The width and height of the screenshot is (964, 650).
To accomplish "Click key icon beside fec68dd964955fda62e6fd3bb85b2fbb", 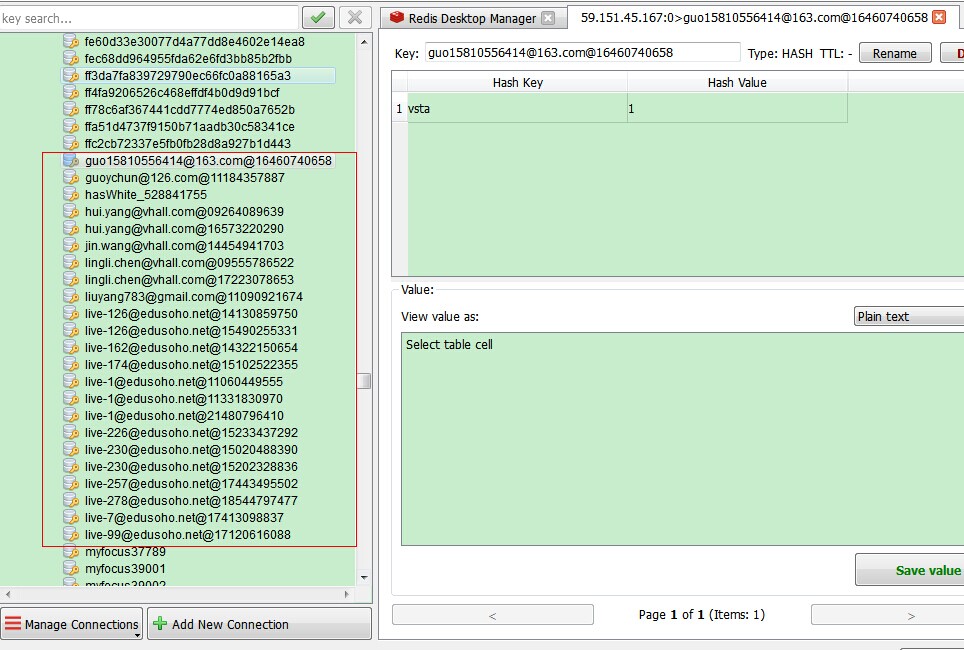I will (71, 58).
